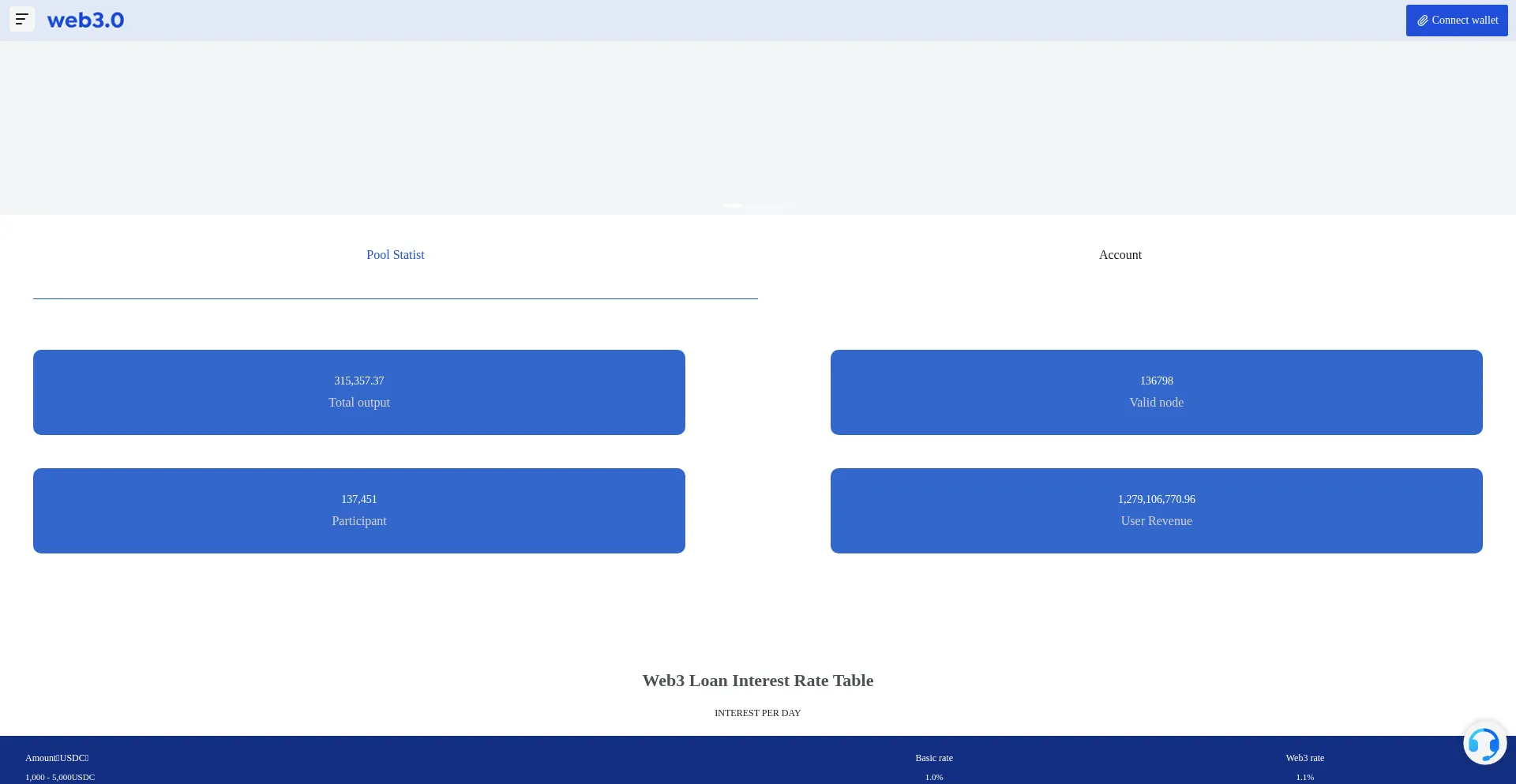Viewport: 1516px width, 784px height.
Task: Switch to the Account tab
Action: click(1120, 255)
